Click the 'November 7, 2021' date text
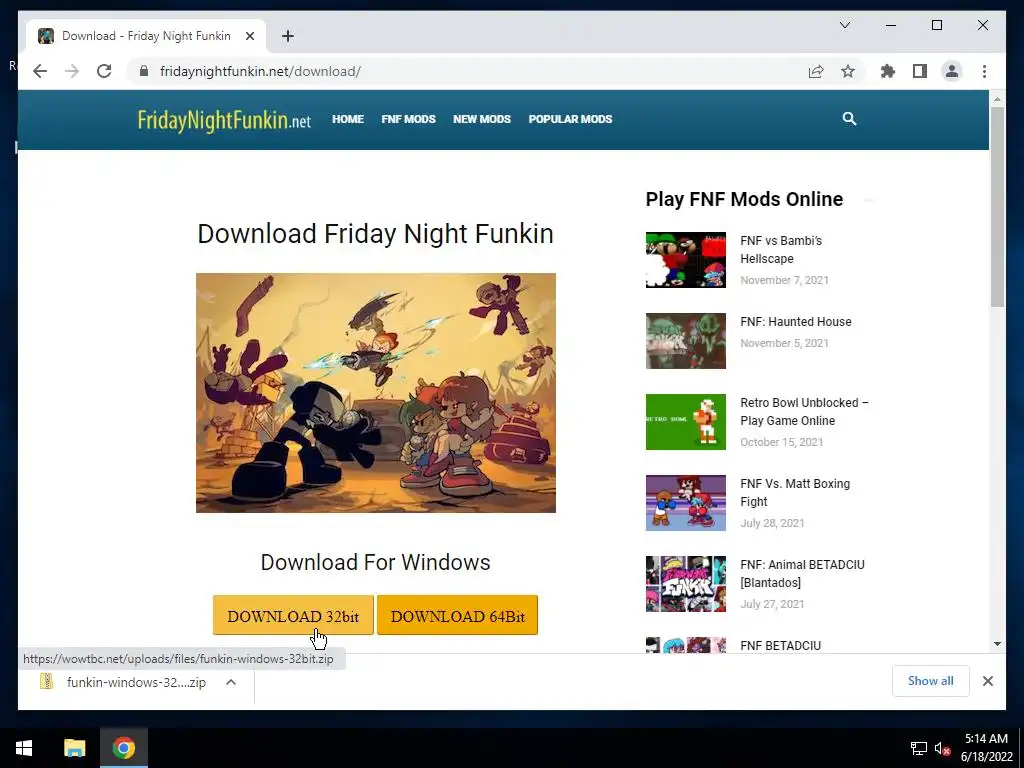The height and width of the screenshot is (768, 1024). [x=784, y=280]
